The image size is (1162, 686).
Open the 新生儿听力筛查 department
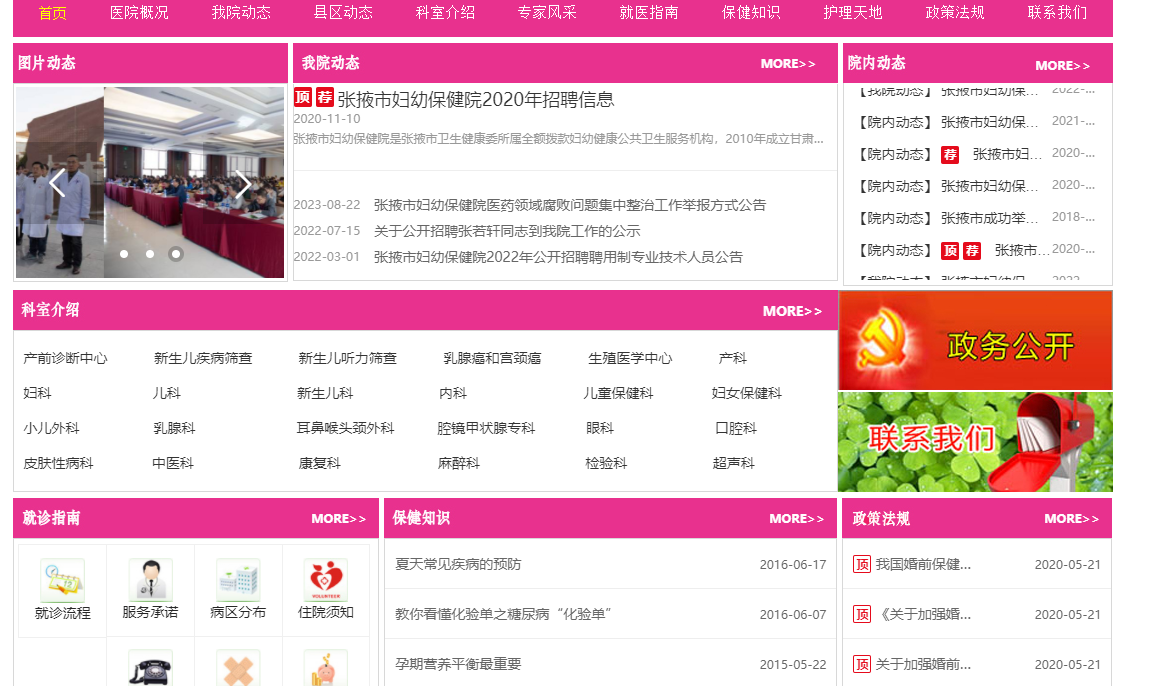(x=348, y=359)
